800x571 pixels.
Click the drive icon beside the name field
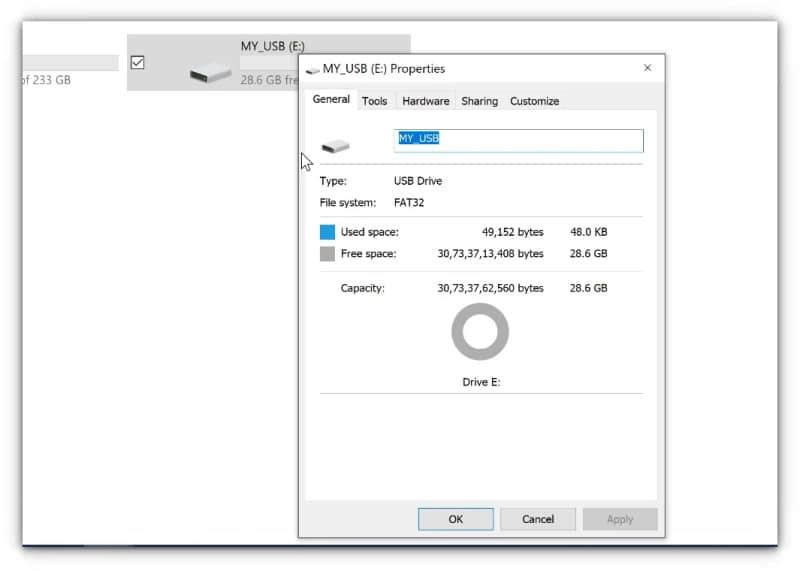335,146
